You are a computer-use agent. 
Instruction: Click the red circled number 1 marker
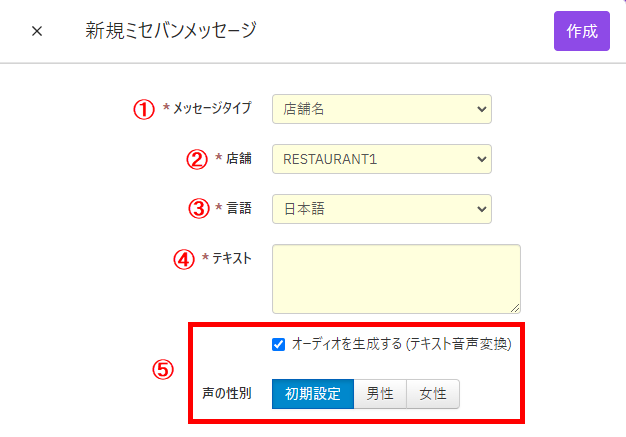tap(145, 109)
